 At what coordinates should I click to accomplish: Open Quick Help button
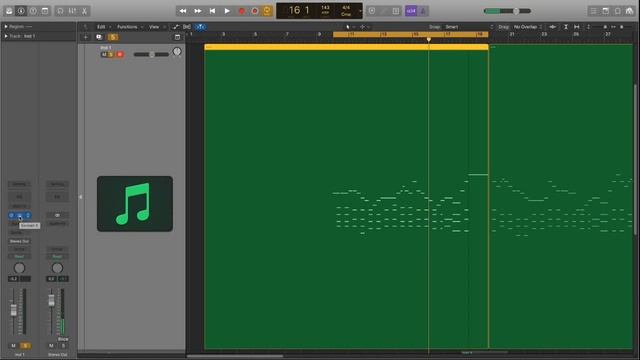[33, 11]
